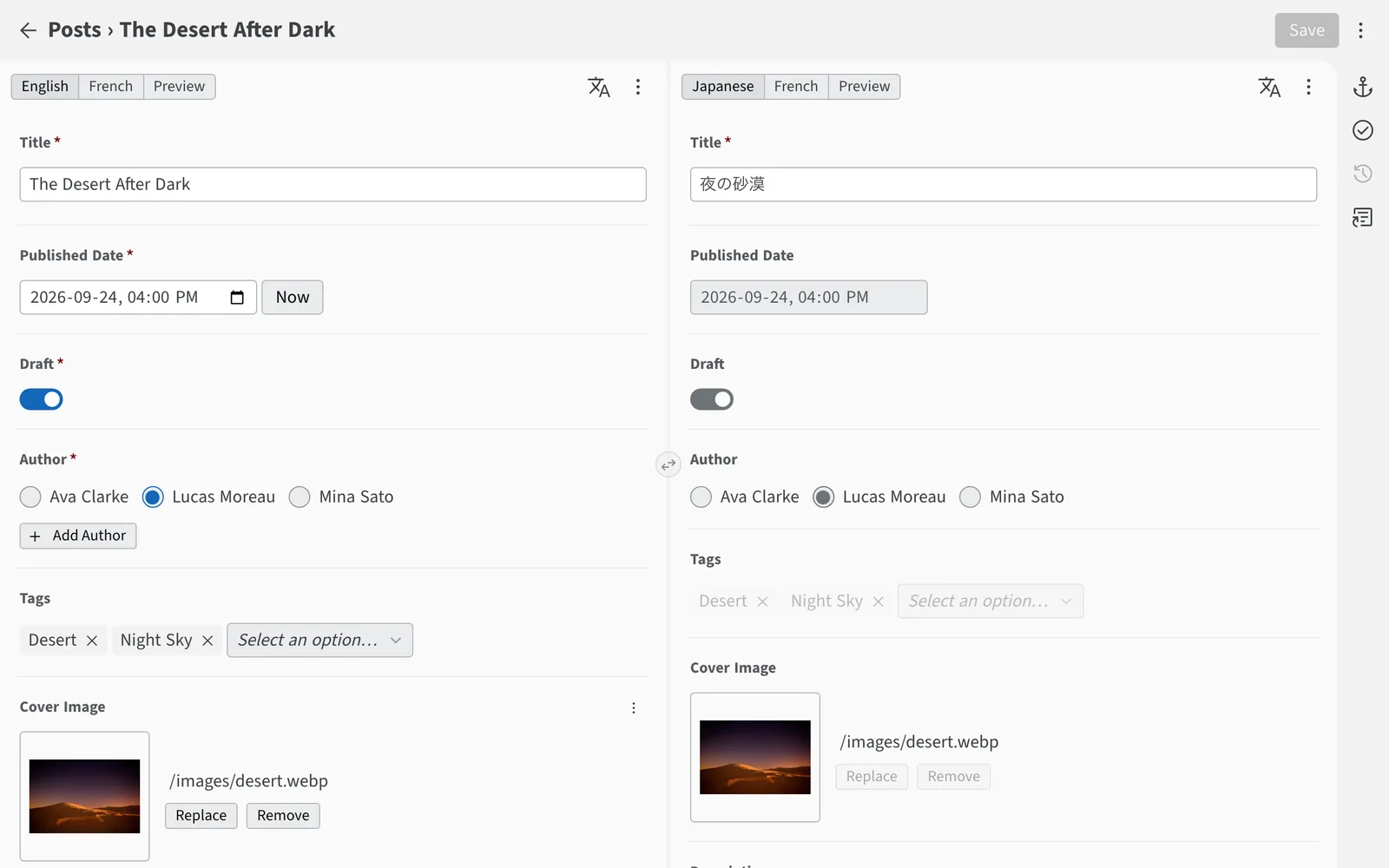This screenshot has width=1389, height=868.
Task: Open the Cover Image three-dot menu
Action: 634,707
